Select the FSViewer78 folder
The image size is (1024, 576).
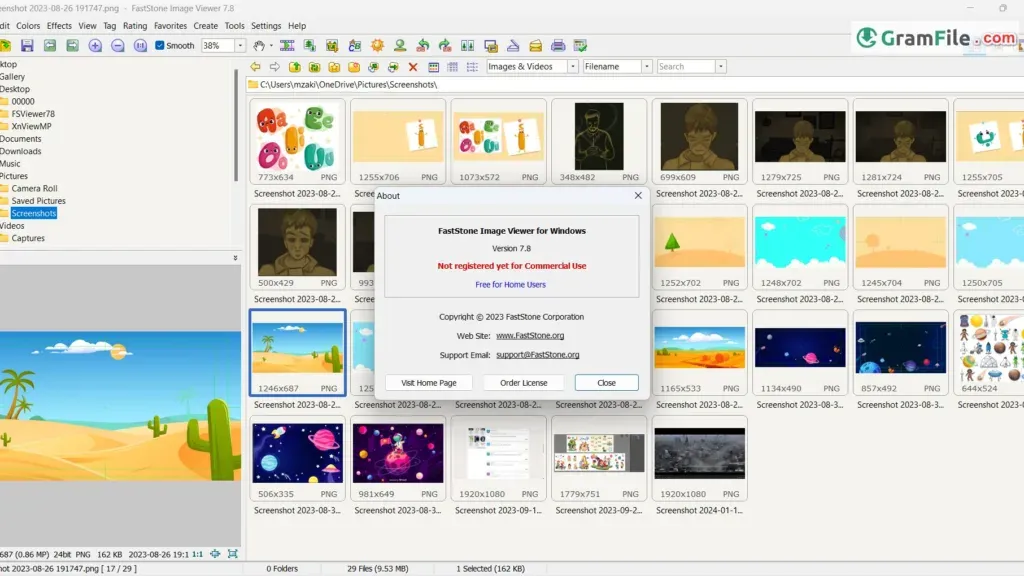(x=33, y=114)
